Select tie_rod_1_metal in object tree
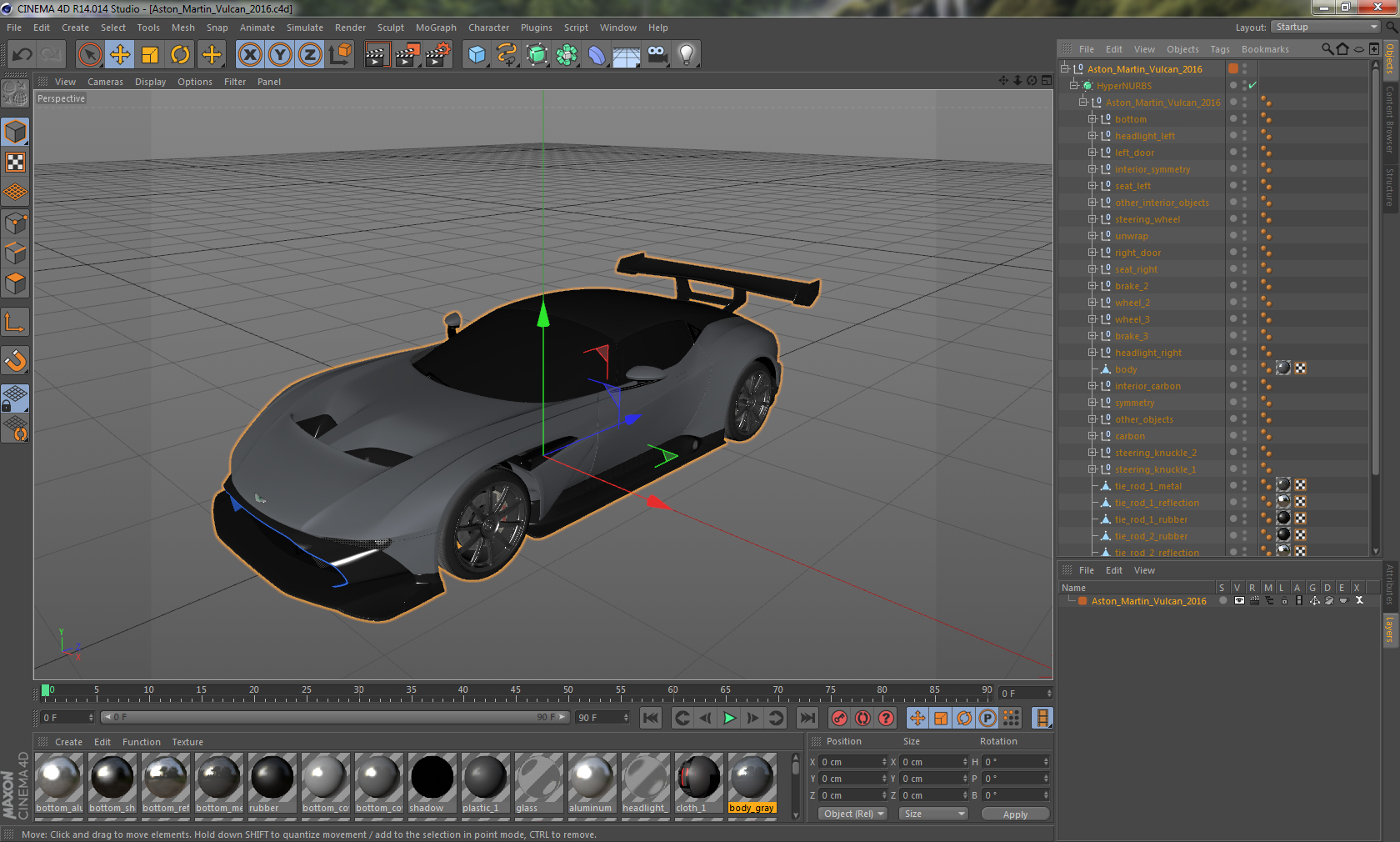This screenshot has width=1400, height=842. click(x=1148, y=486)
